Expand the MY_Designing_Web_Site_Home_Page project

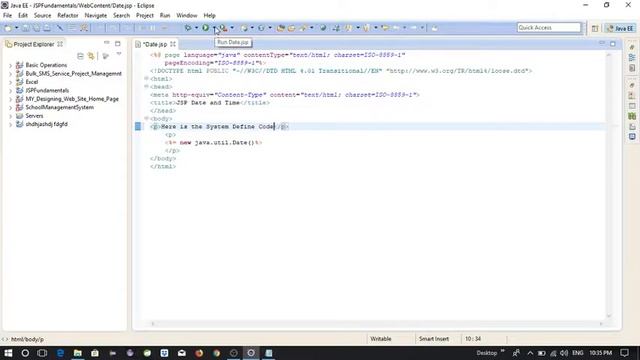[10, 99]
